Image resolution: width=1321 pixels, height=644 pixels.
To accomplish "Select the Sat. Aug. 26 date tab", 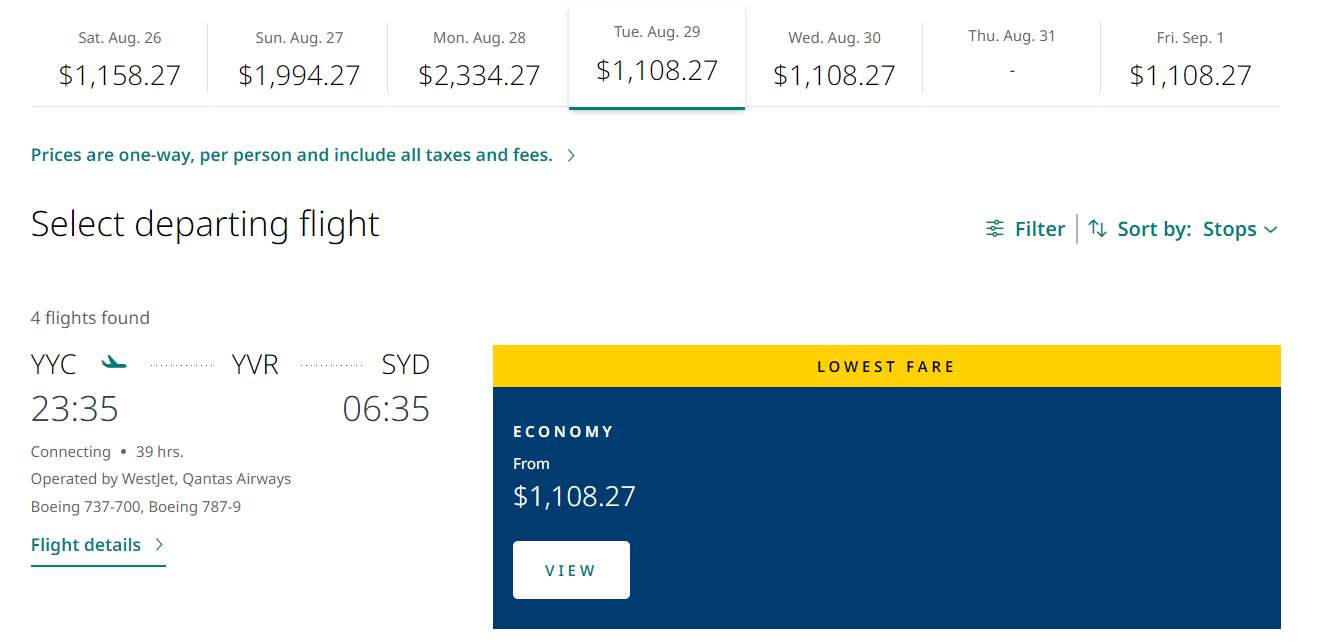I will (x=119, y=60).
